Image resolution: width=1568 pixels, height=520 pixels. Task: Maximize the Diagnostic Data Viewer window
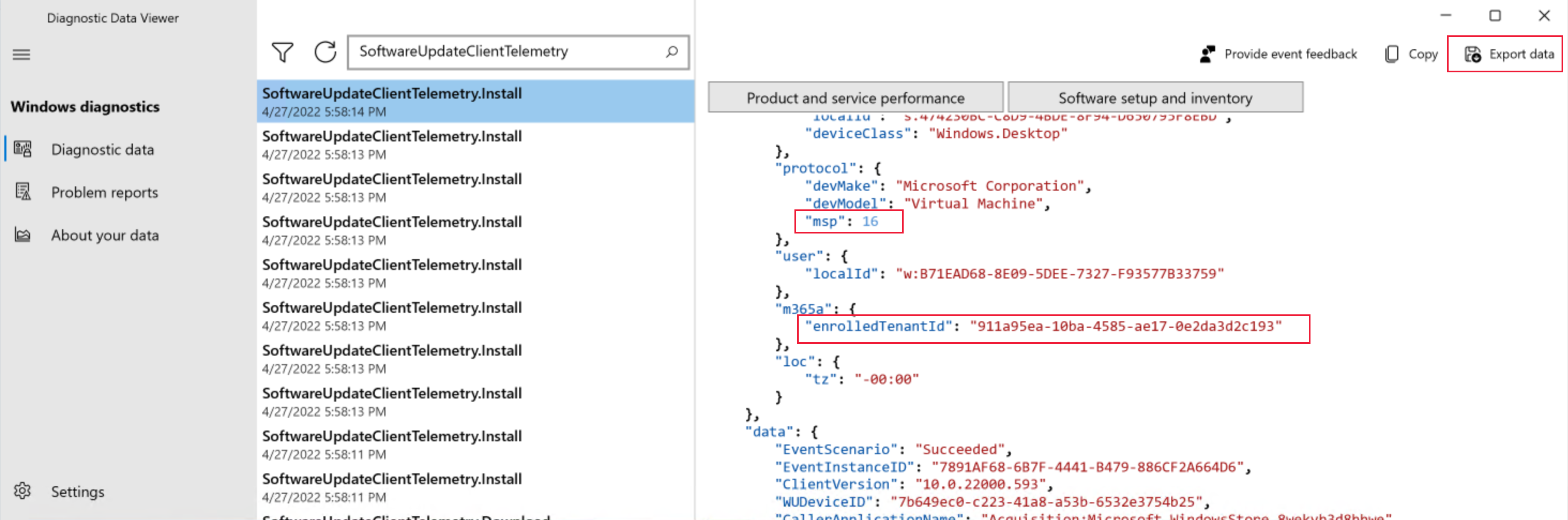pyautogui.click(x=1495, y=16)
